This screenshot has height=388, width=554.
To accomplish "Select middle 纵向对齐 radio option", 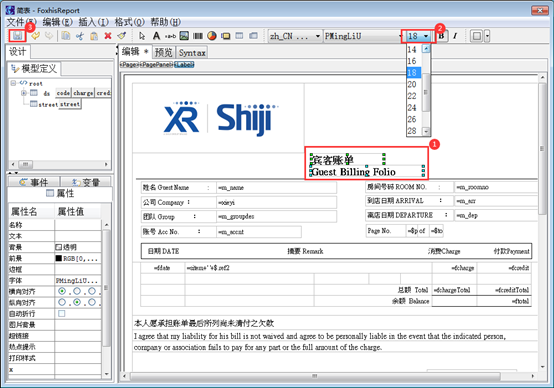I will pyautogui.click(x=77, y=302).
